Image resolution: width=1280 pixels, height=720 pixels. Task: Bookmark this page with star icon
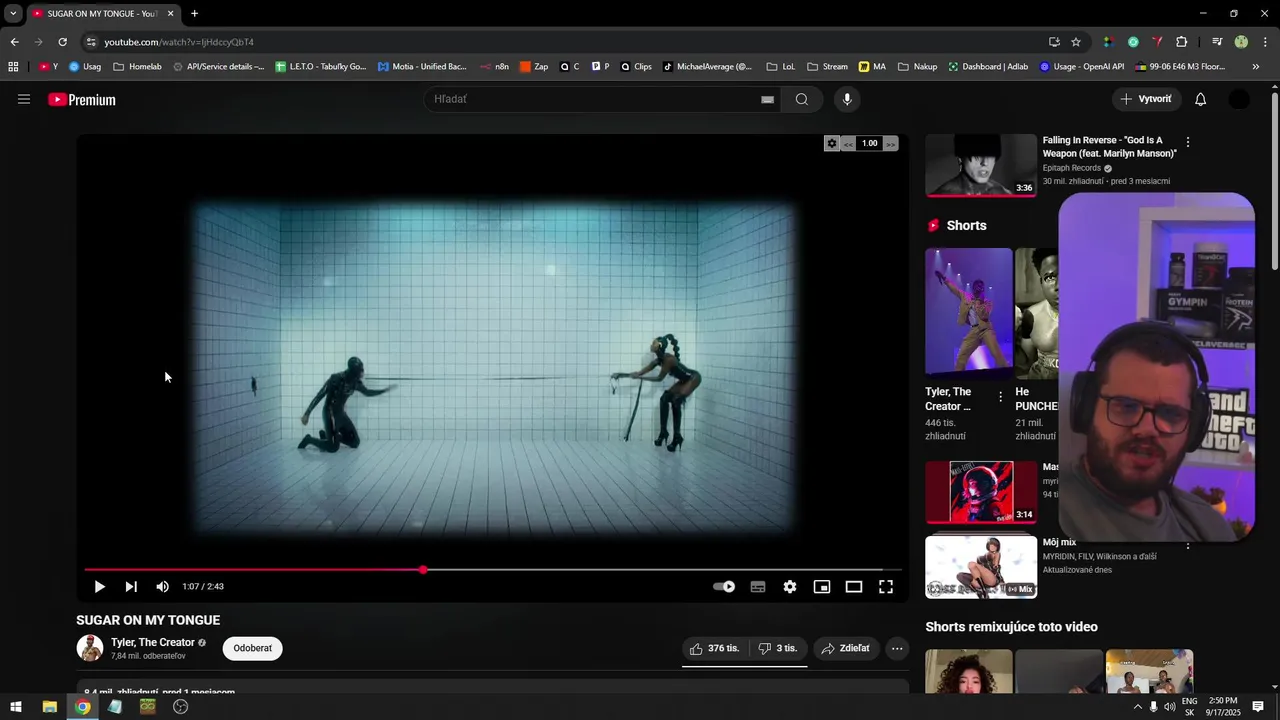click(x=1076, y=42)
